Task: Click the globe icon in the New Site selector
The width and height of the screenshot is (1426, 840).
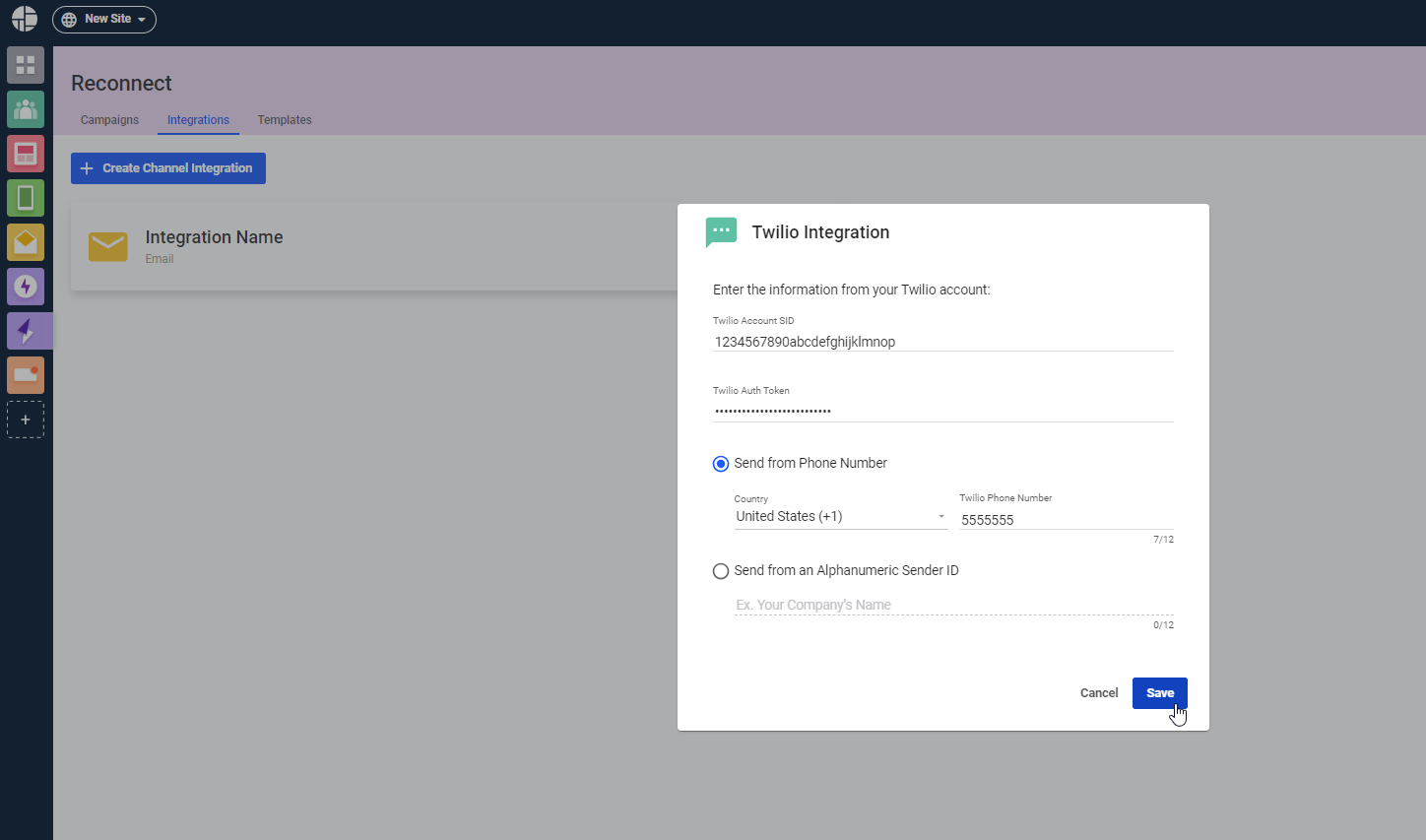Action: pos(69,20)
